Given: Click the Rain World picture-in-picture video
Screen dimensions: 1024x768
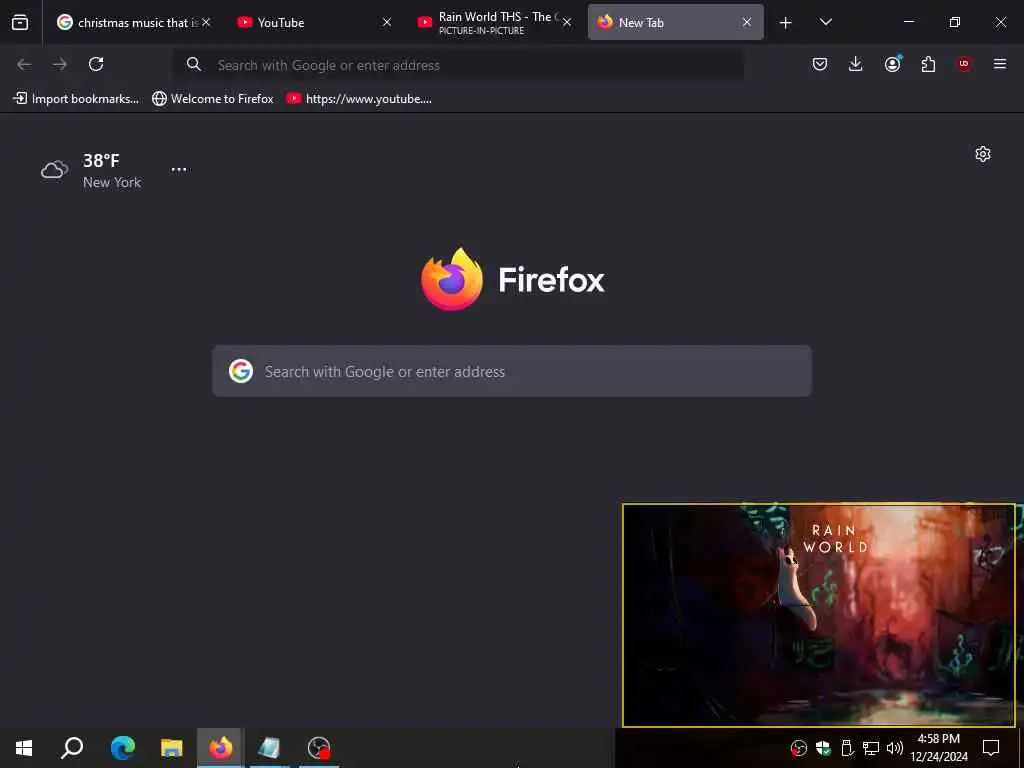Looking at the screenshot, I should (x=819, y=615).
